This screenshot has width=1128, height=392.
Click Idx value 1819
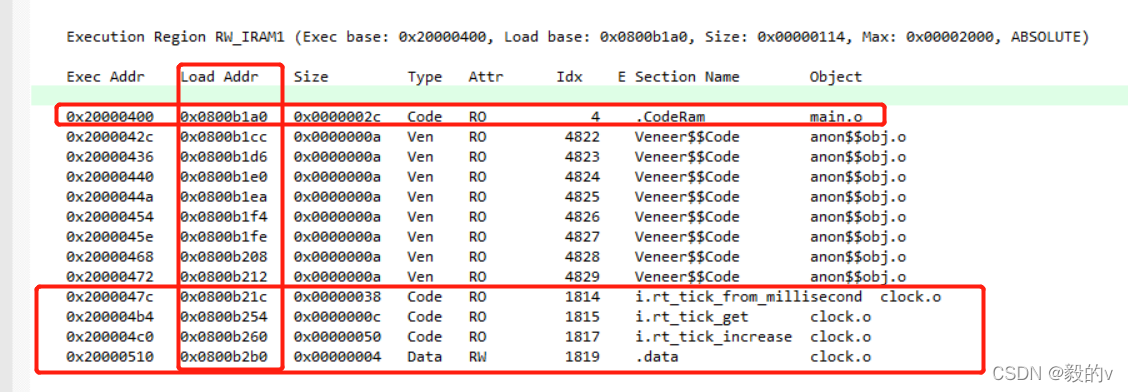coord(582,357)
